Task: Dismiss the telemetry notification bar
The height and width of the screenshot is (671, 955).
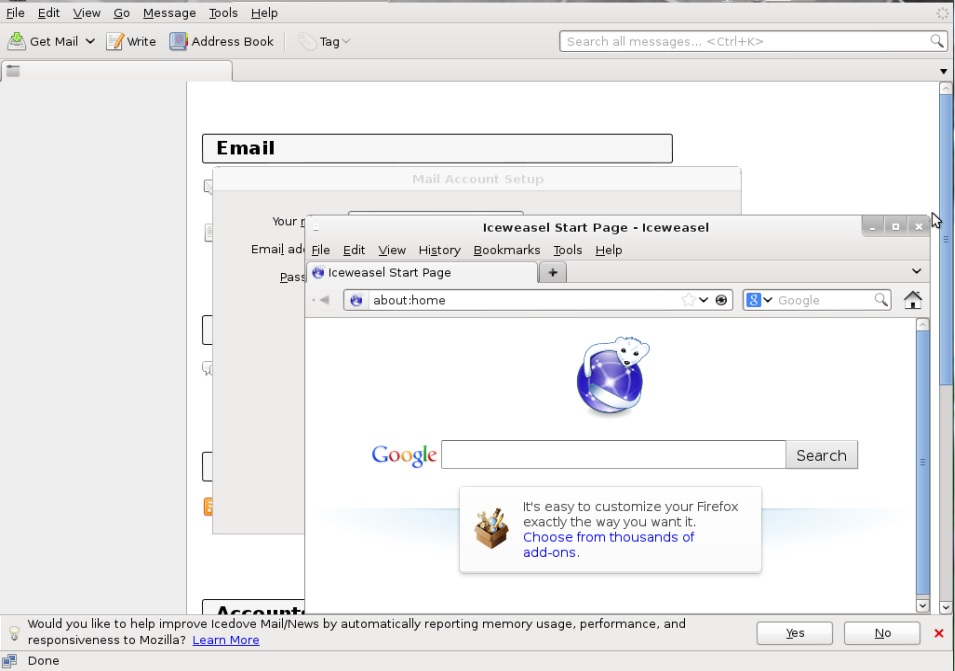Action: click(x=939, y=633)
